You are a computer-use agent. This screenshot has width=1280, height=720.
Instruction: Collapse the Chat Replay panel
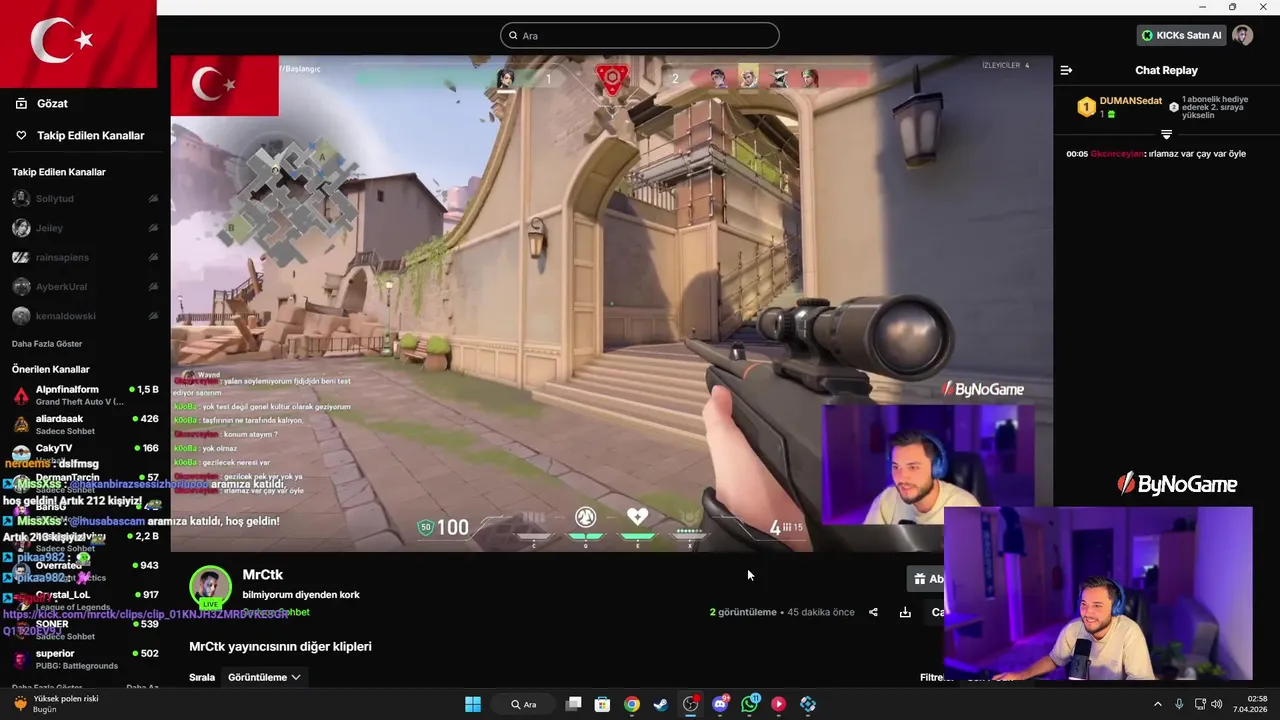pos(1066,70)
